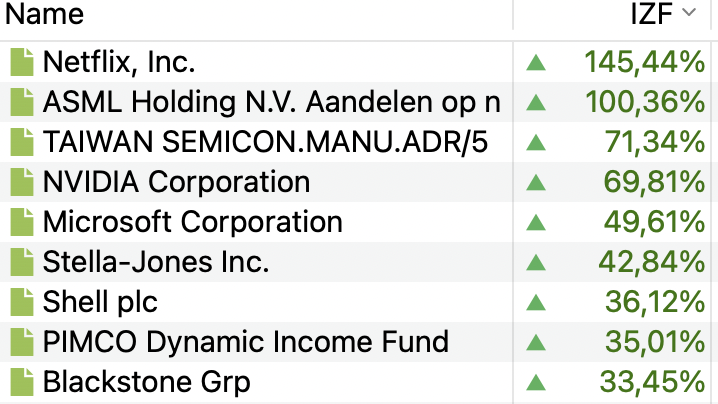The image size is (718, 404).
Task: Click the NVIDIA Corporation file icon
Action: pos(21,182)
